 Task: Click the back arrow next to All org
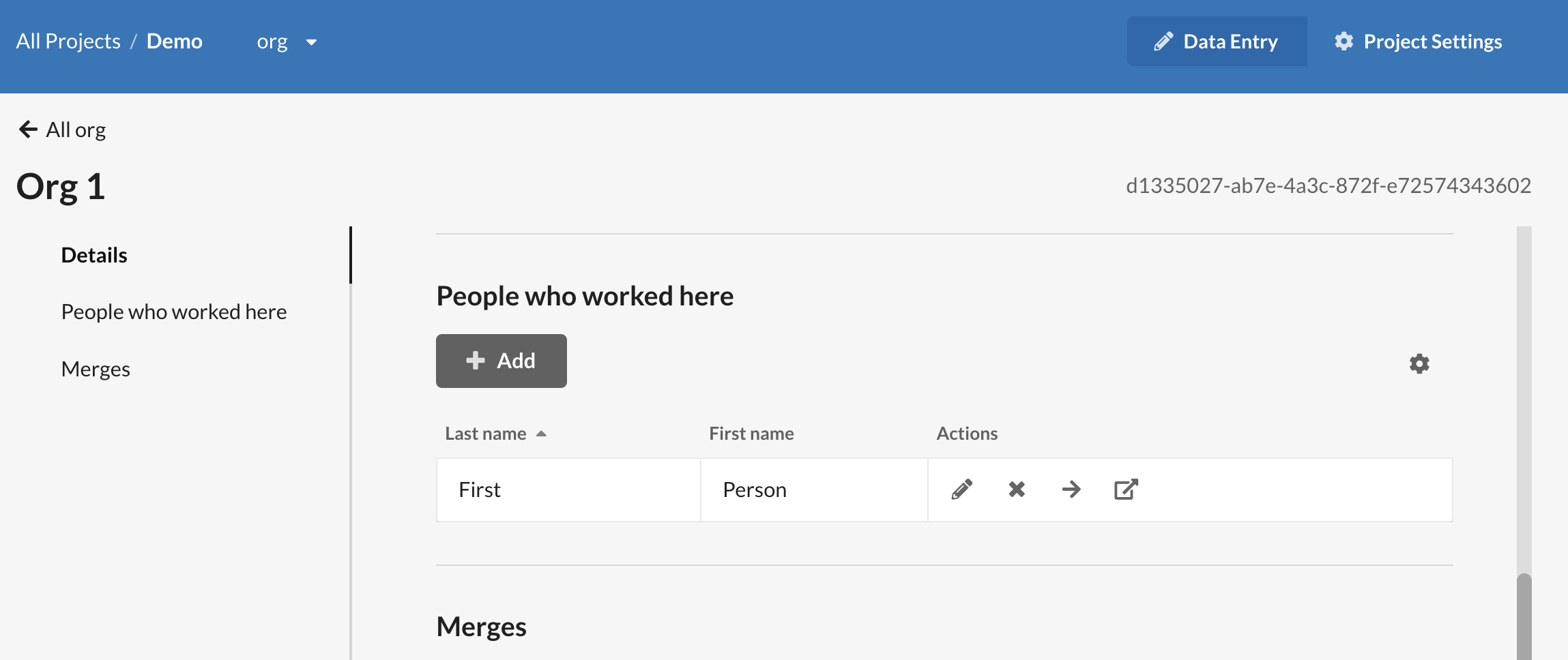(28, 130)
